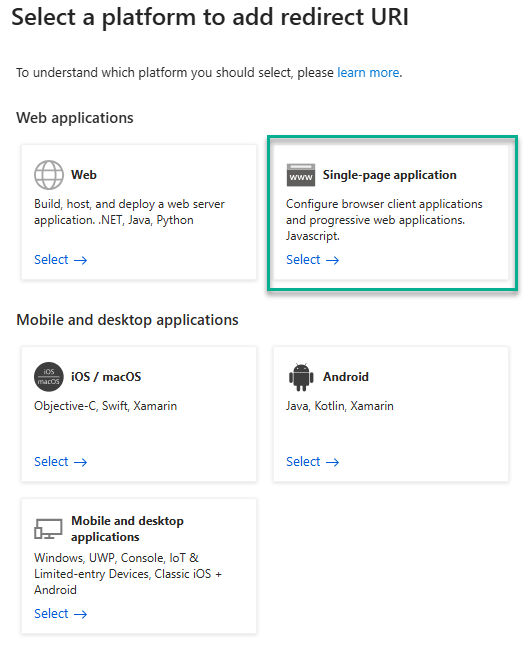Click 'Build, host, and deploy a web server' description
Viewport: 524px width, 648px height.
tap(129, 212)
